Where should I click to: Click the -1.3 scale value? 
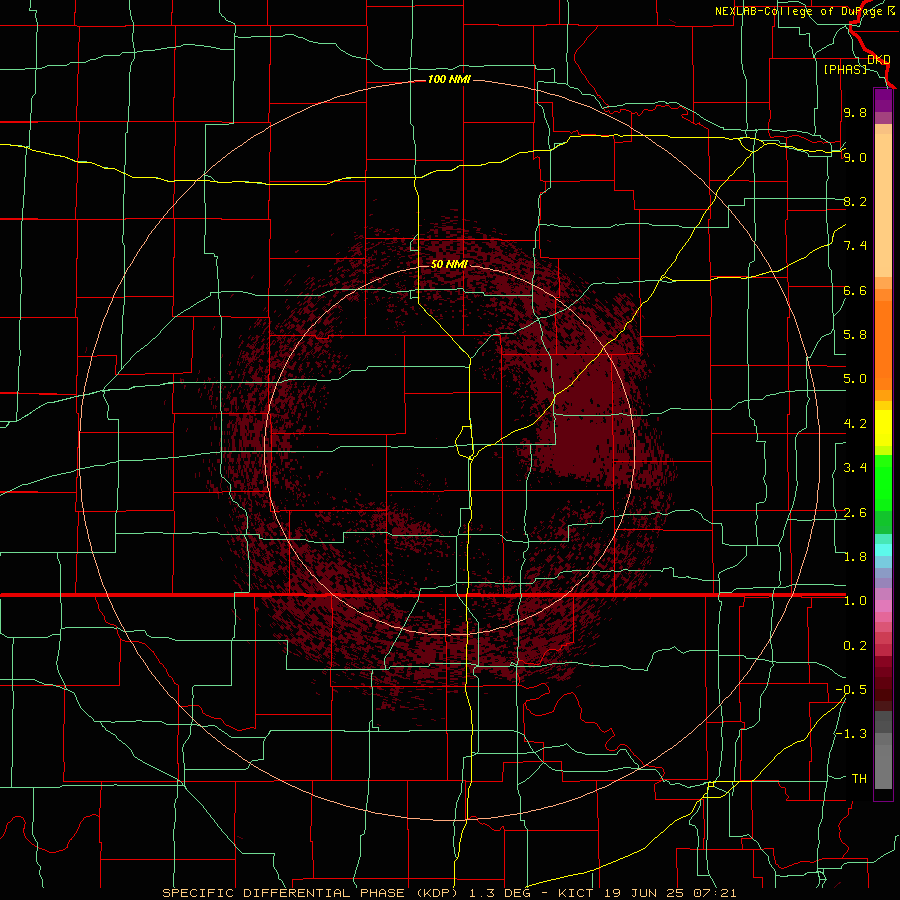point(851,734)
